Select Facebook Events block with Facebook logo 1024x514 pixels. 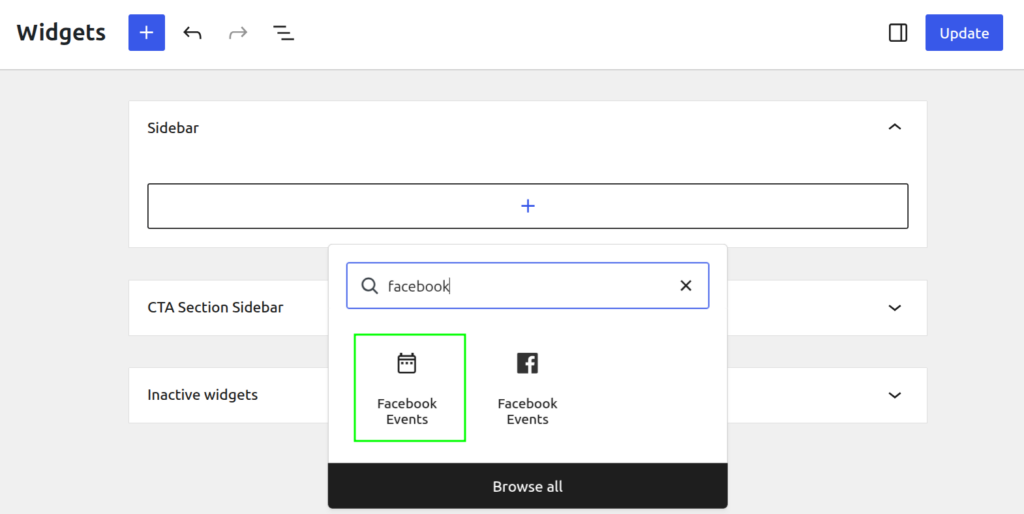pyautogui.click(x=528, y=388)
